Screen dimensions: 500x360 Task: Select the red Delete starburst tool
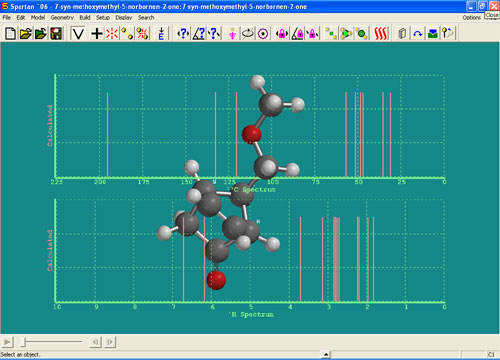tap(112, 34)
